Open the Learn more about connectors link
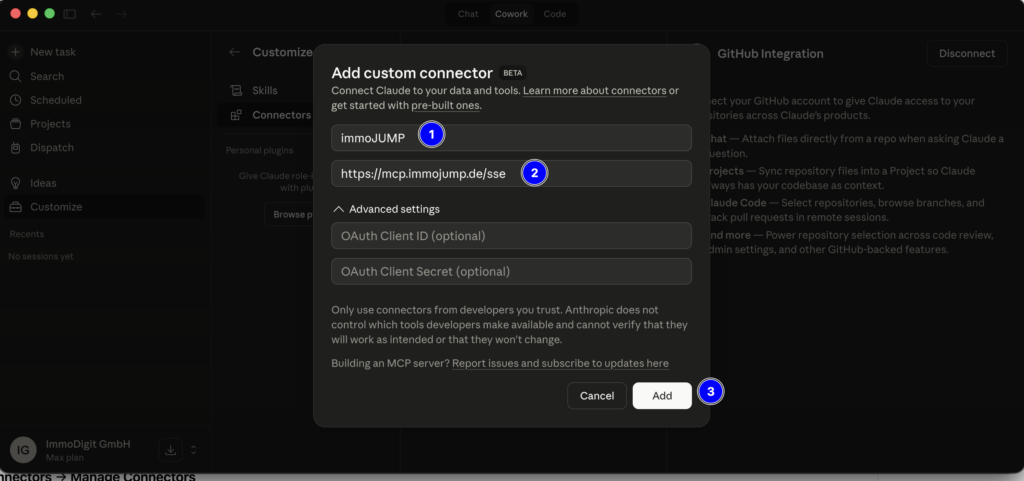 594,91
